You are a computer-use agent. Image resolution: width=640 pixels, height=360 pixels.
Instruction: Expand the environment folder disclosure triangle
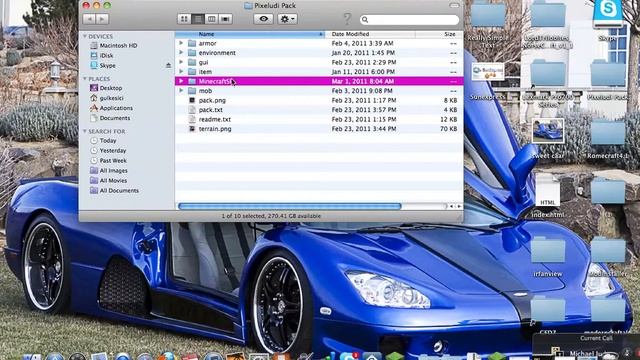click(181, 53)
